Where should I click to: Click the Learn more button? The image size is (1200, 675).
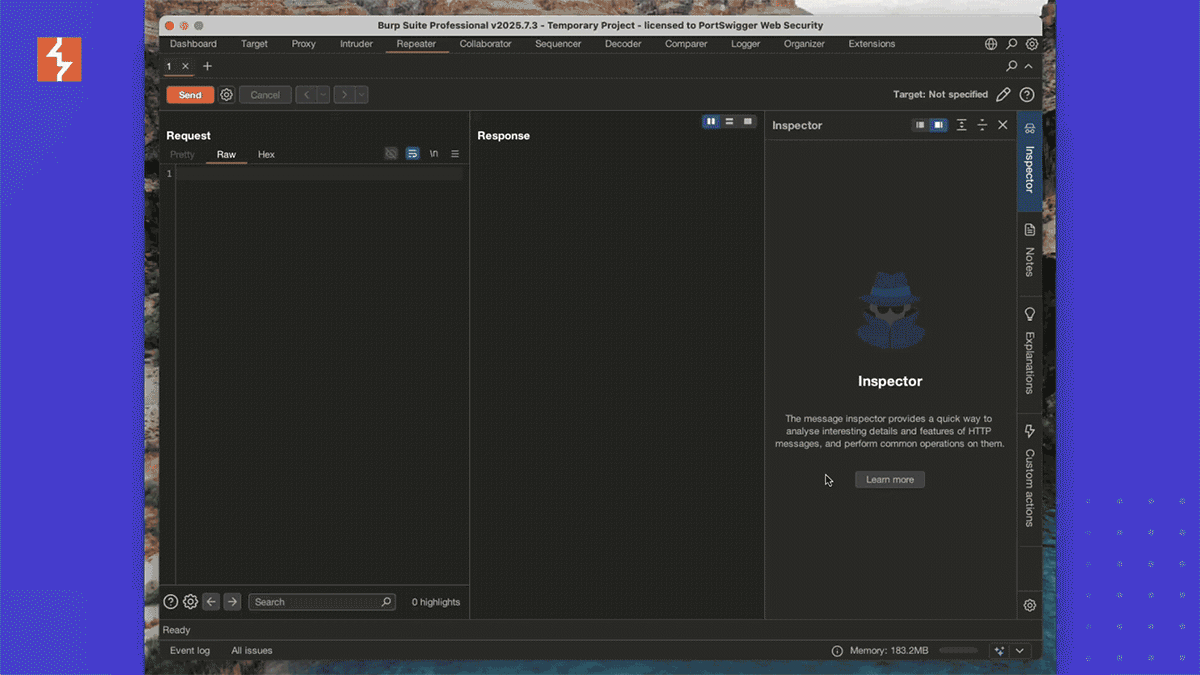[889, 479]
